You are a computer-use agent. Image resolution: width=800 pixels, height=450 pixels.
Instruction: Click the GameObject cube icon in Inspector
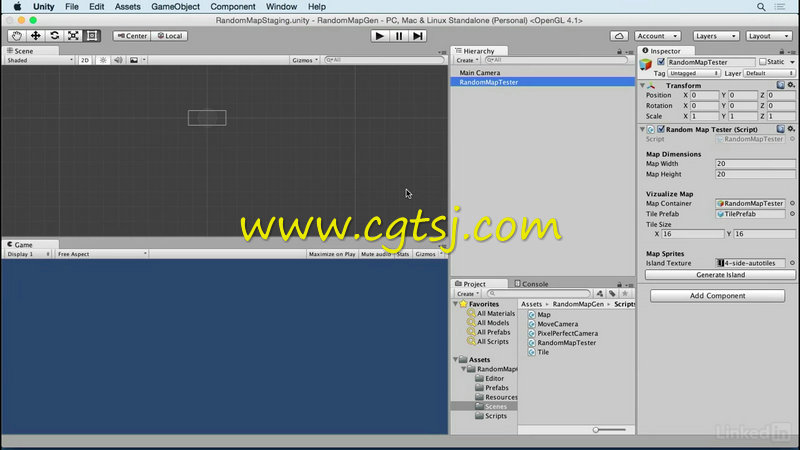click(646, 65)
